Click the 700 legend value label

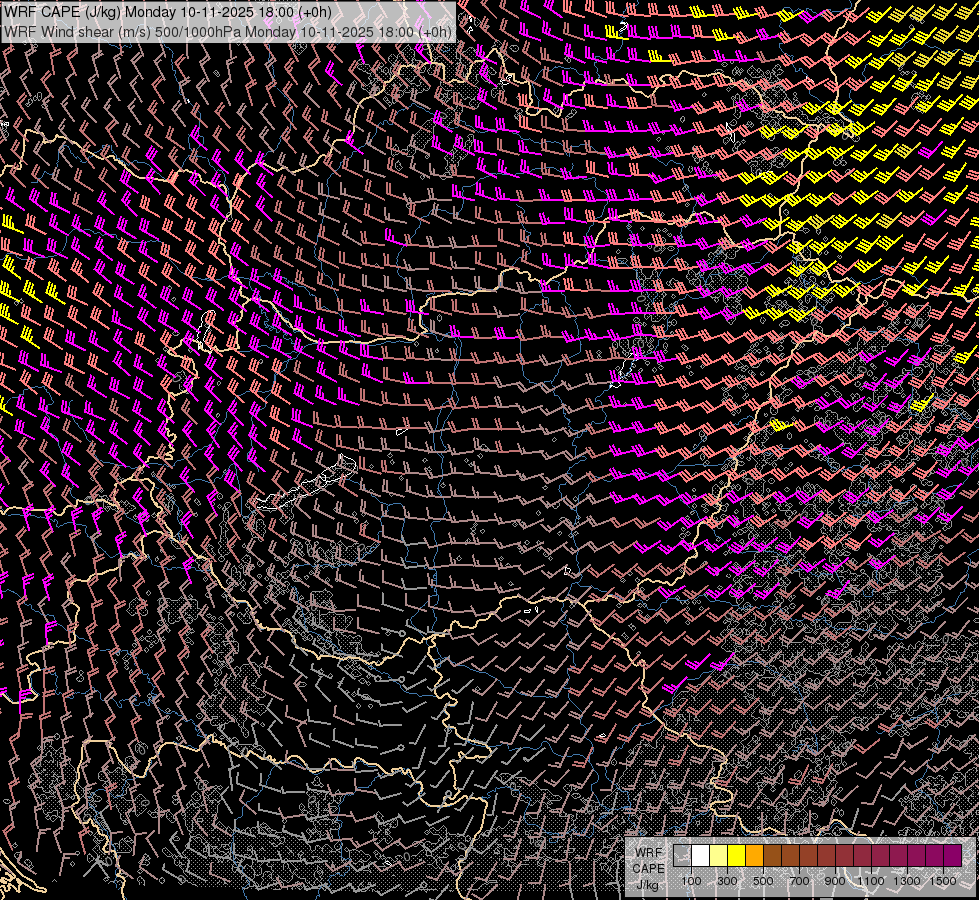(x=799, y=881)
